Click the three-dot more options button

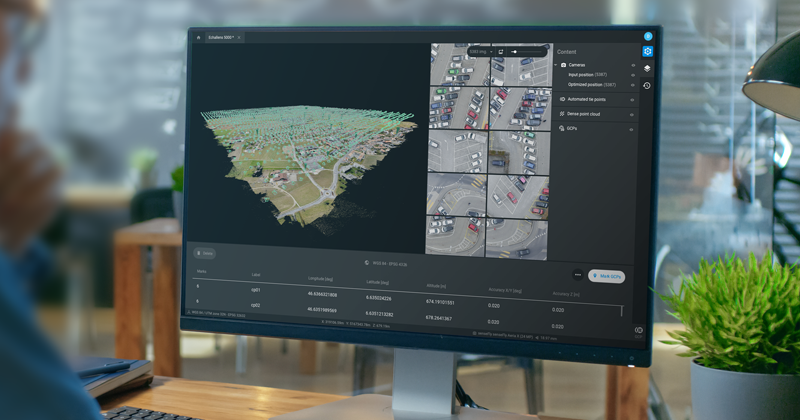coord(577,274)
